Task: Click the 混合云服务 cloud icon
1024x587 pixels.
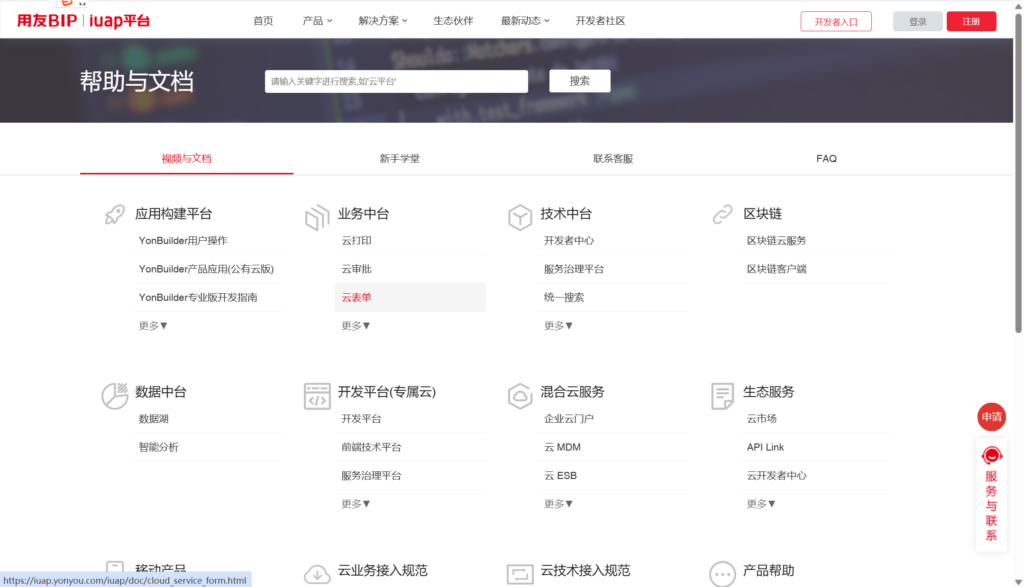Action: [x=519, y=396]
